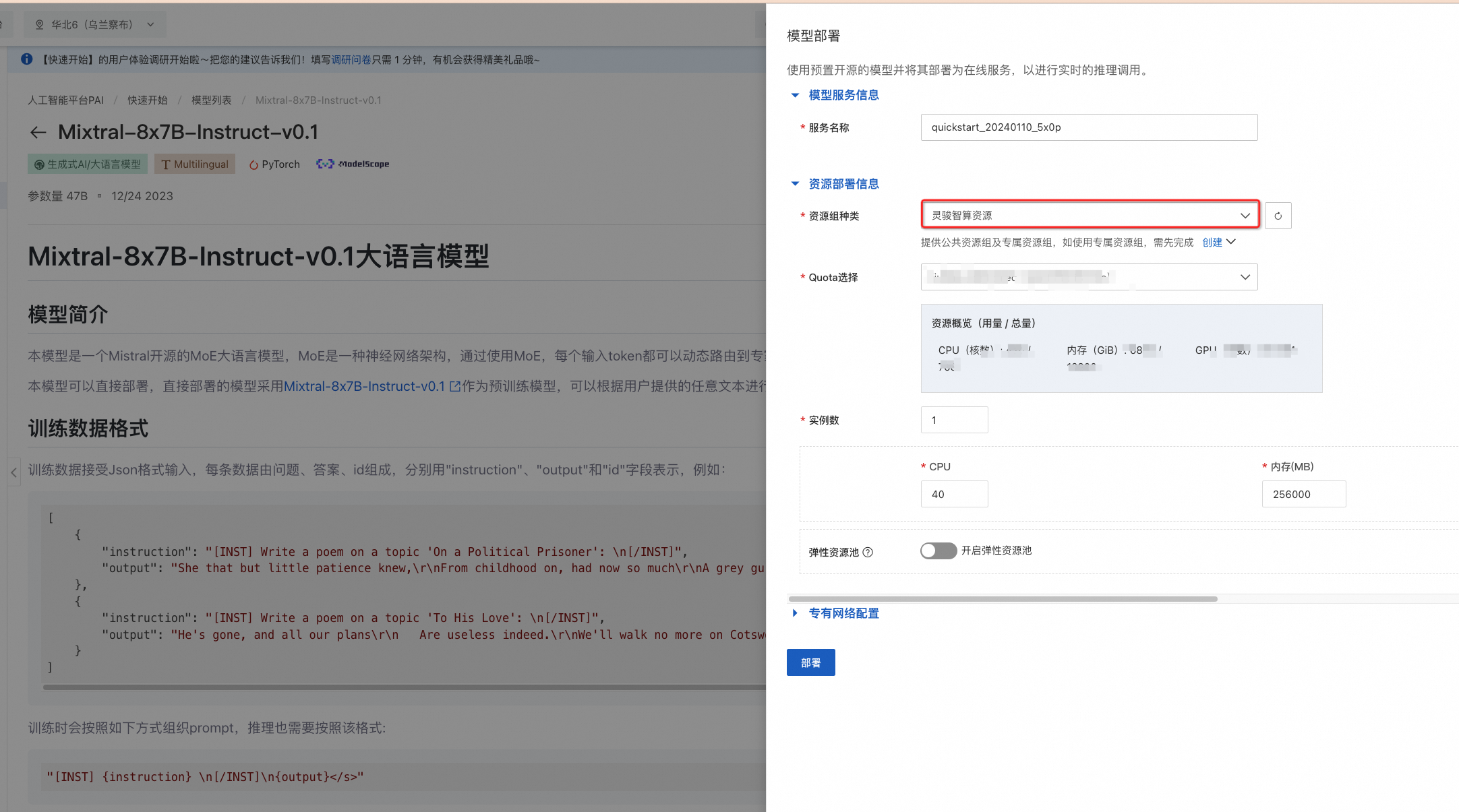Click the 内存(MB) field showing 256000
Screen dimensions: 1459x812
point(1304,494)
